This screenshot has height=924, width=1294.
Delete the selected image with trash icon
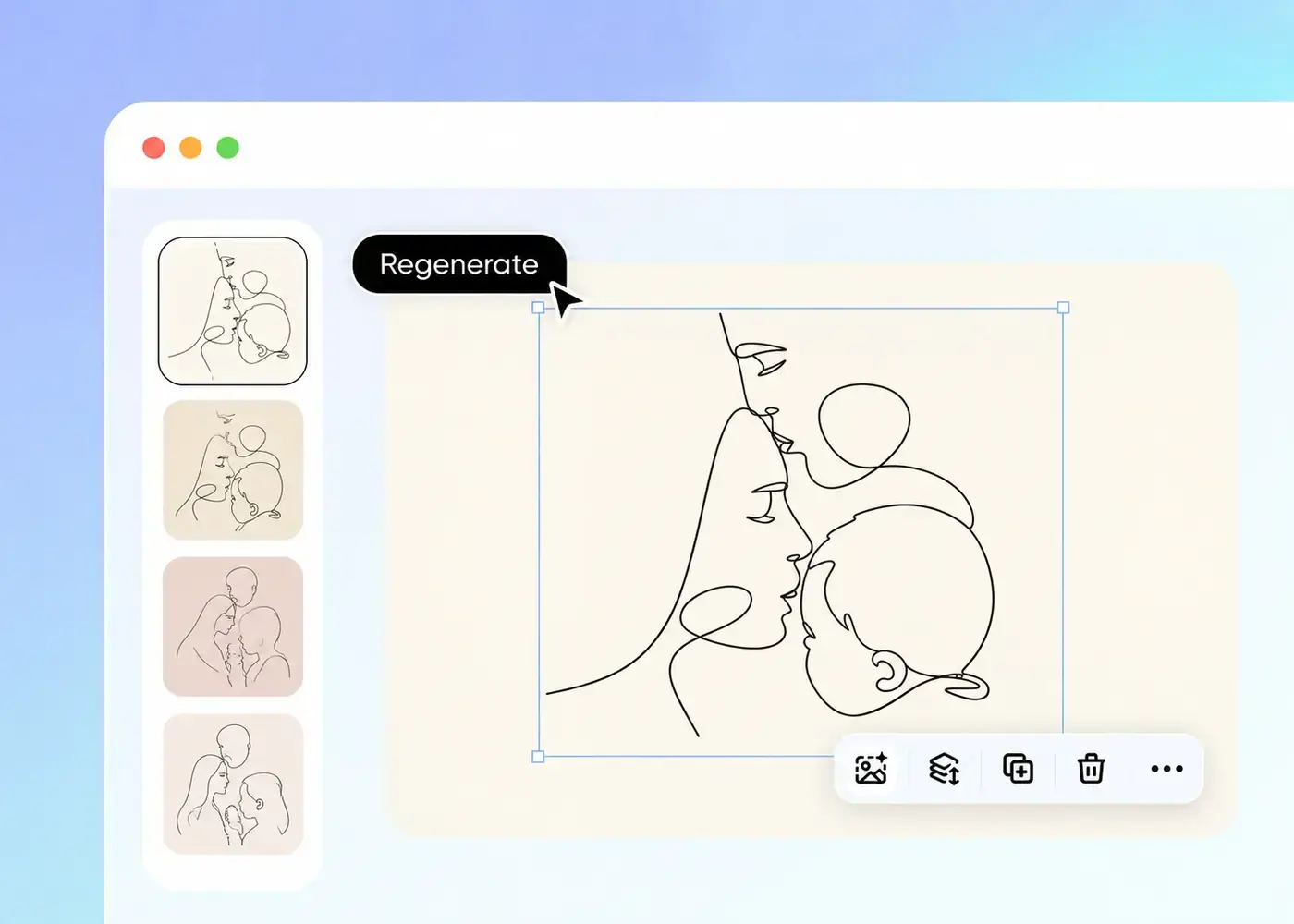point(1091,769)
